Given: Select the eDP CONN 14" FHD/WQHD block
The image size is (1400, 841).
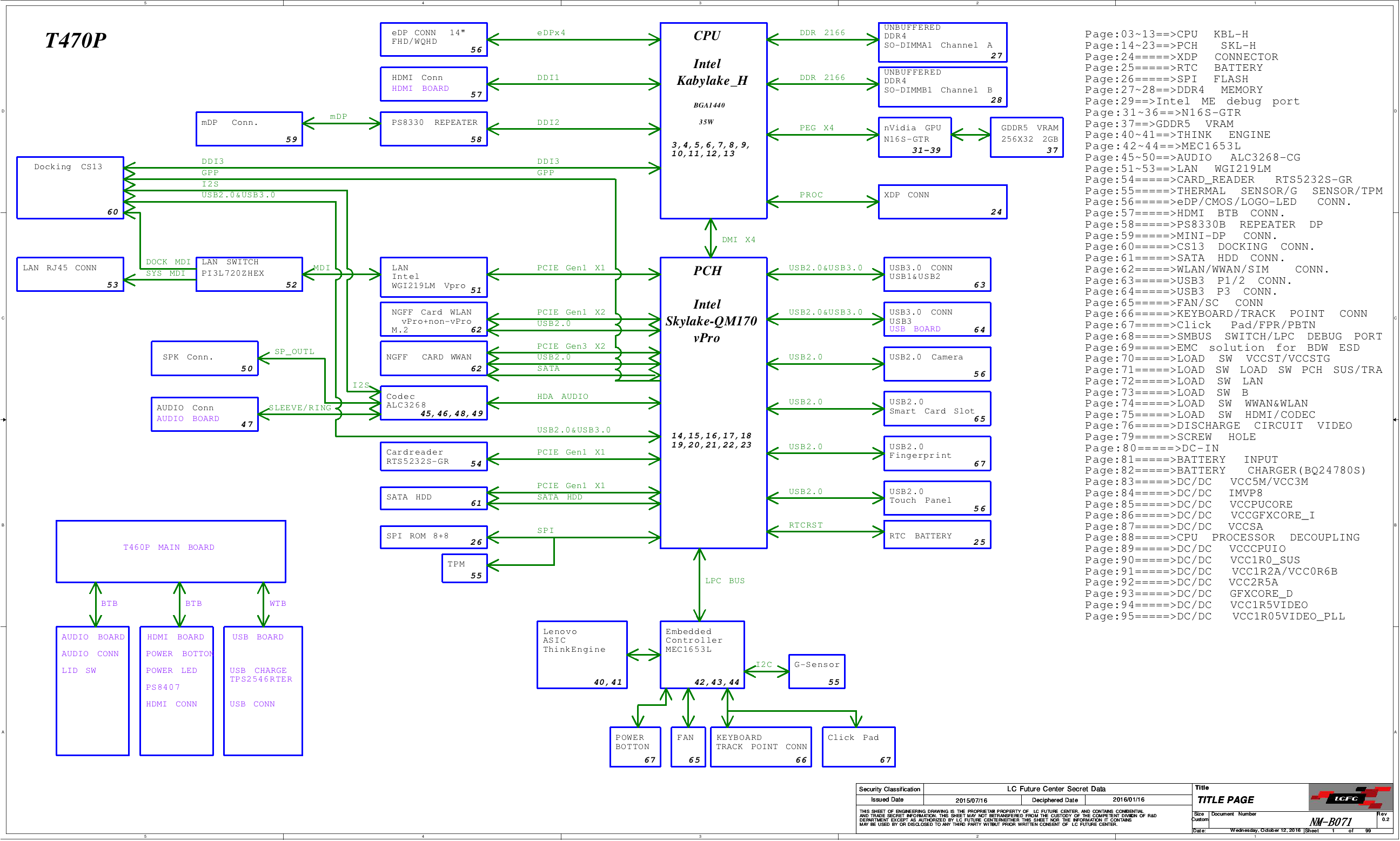Looking at the screenshot, I should (433, 39).
